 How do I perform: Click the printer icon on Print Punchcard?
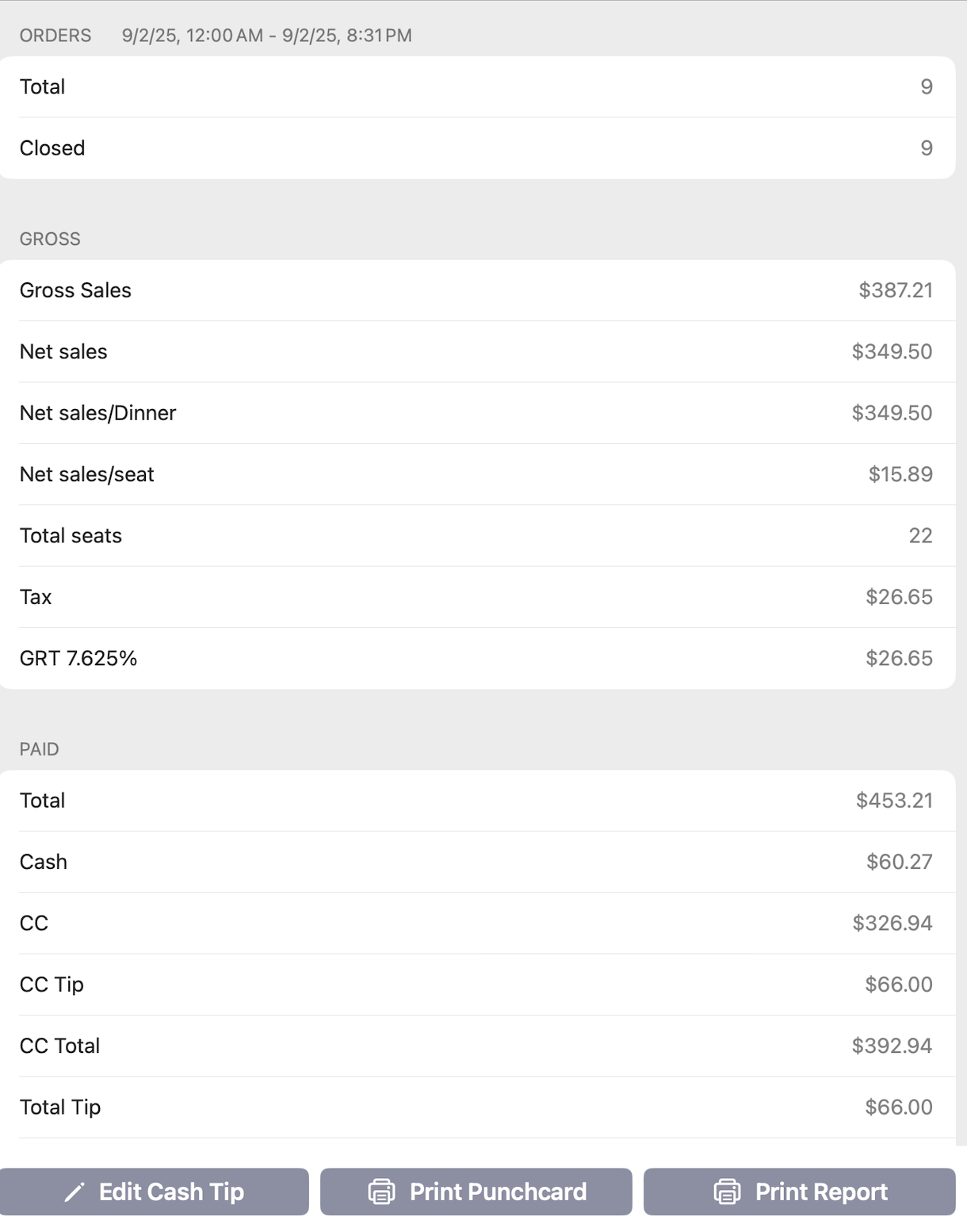pyautogui.click(x=382, y=1192)
